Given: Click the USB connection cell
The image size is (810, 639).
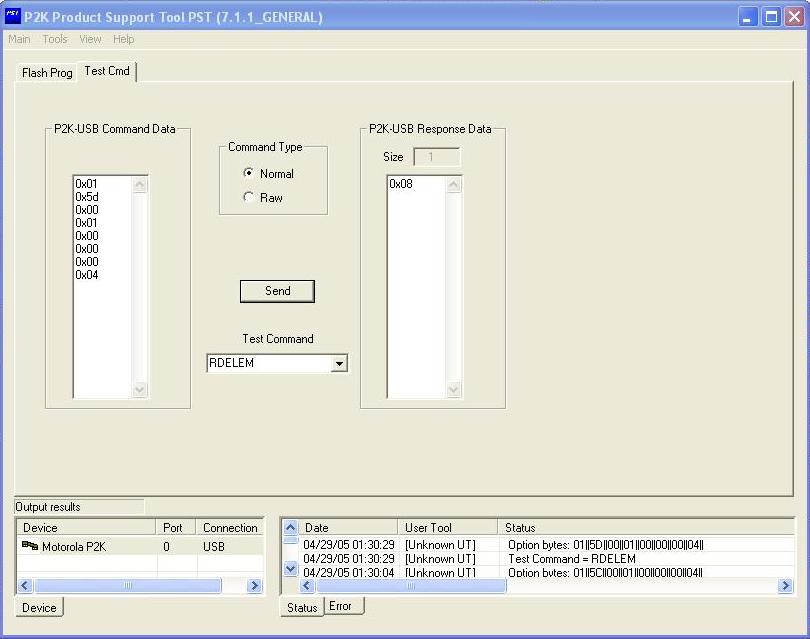Looking at the screenshot, I should [x=214, y=547].
